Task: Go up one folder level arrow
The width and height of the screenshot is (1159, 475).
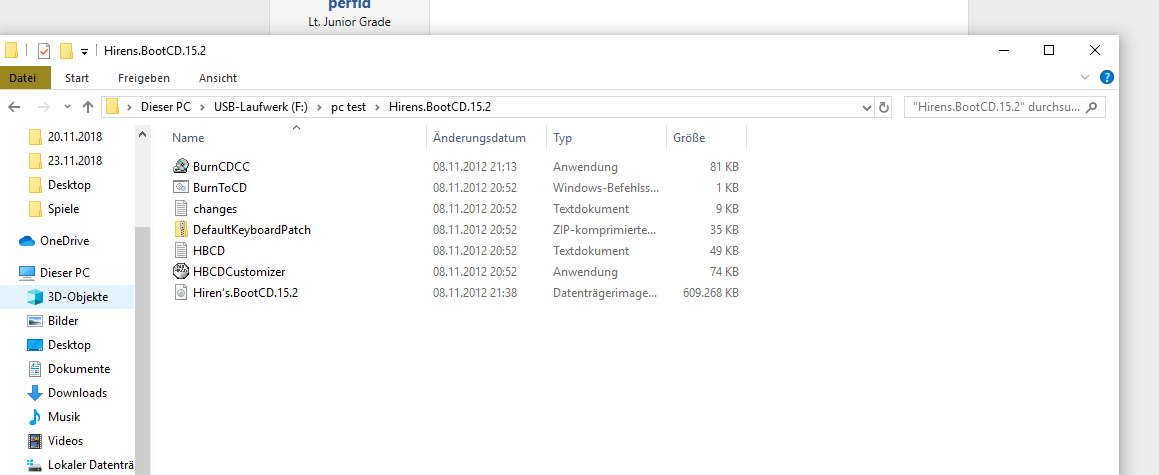Action: point(88,107)
